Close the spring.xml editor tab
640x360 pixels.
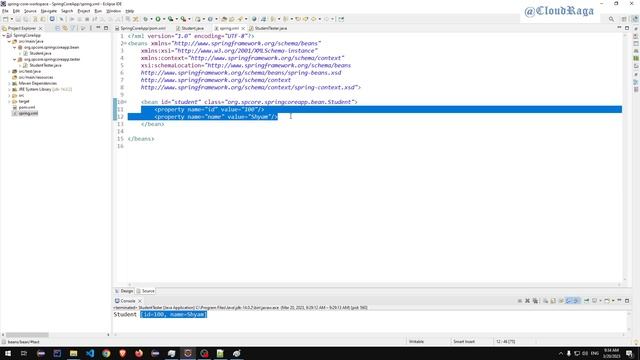[243, 28]
